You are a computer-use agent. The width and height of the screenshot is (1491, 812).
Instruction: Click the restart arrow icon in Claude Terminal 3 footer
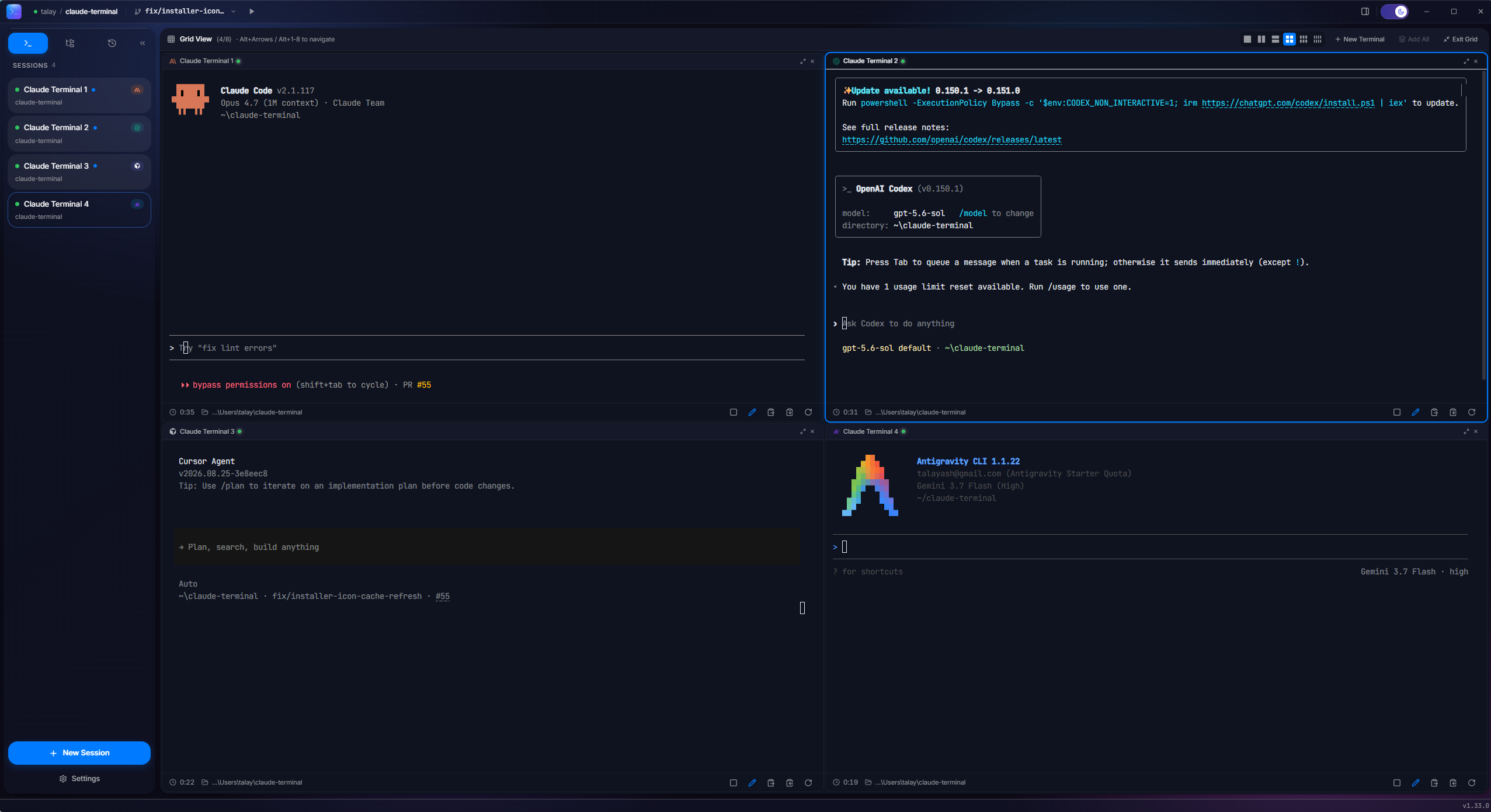(x=808, y=783)
